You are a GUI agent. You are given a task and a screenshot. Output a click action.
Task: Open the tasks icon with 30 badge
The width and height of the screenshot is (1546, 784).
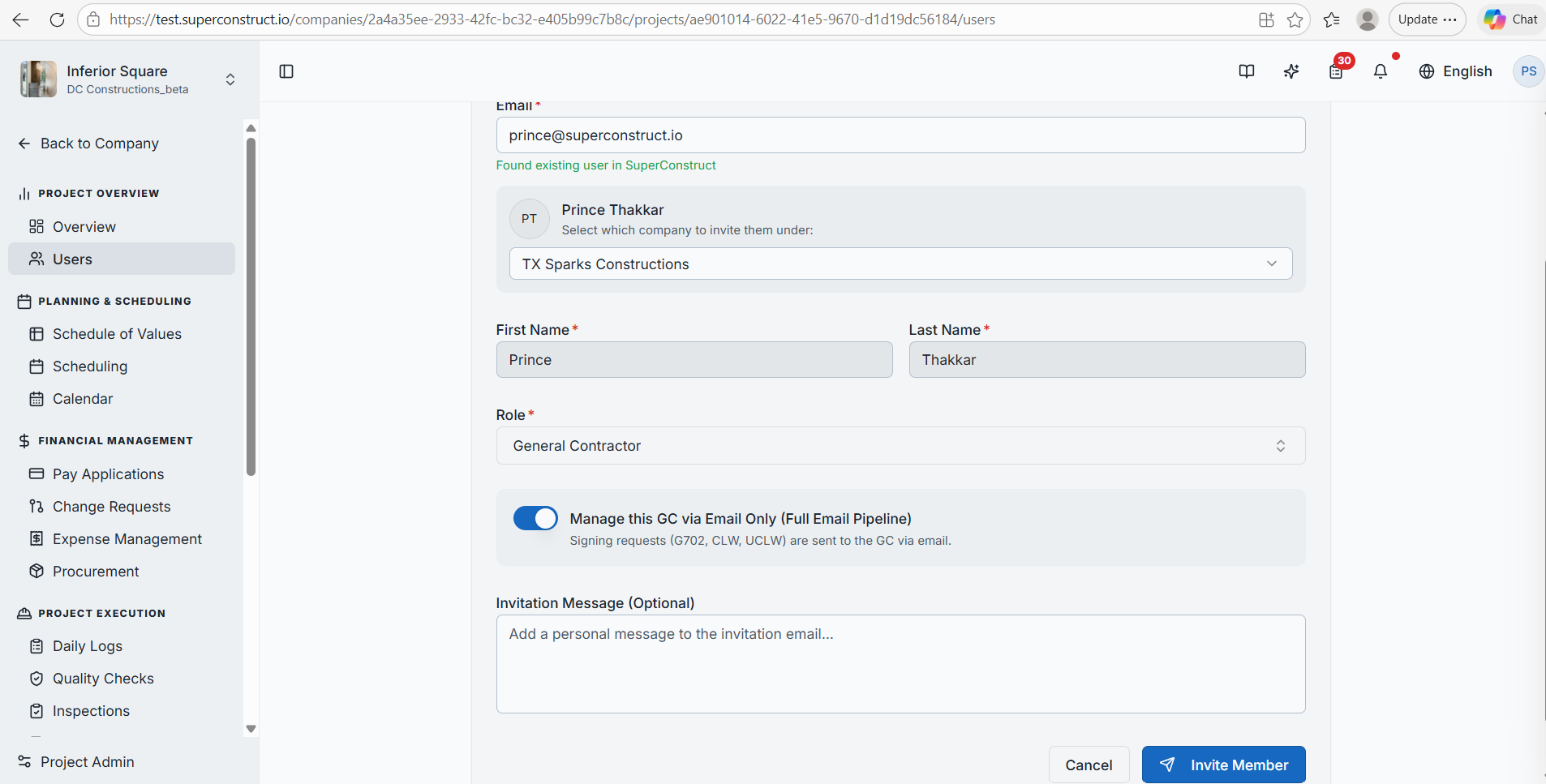coord(1337,71)
